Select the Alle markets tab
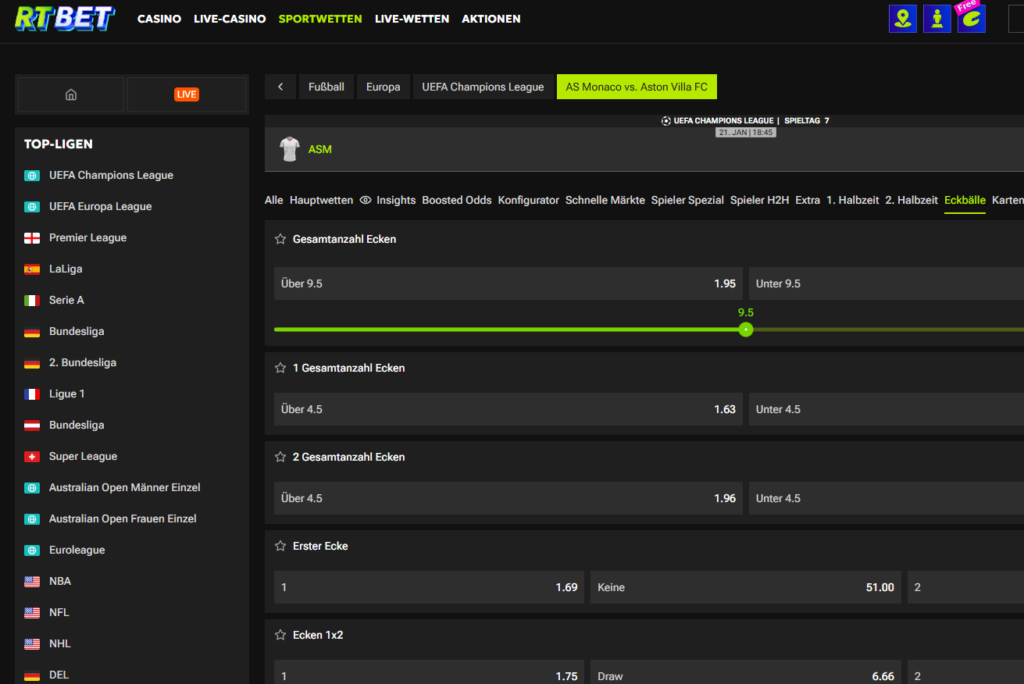The height and width of the screenshot is (684, 1024). coord(274,200)
